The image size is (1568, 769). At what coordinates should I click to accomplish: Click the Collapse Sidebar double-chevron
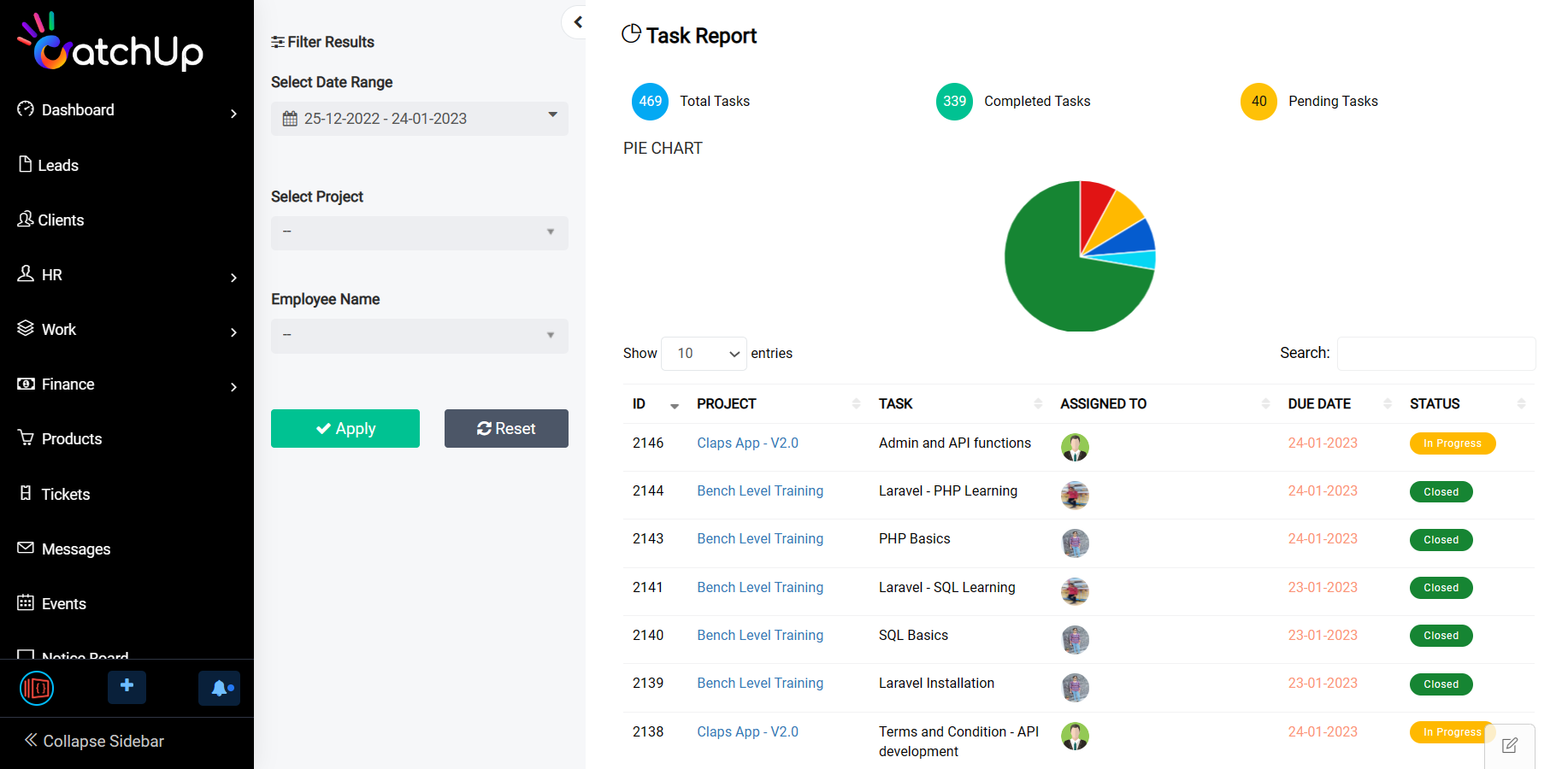tap(31, 740)
